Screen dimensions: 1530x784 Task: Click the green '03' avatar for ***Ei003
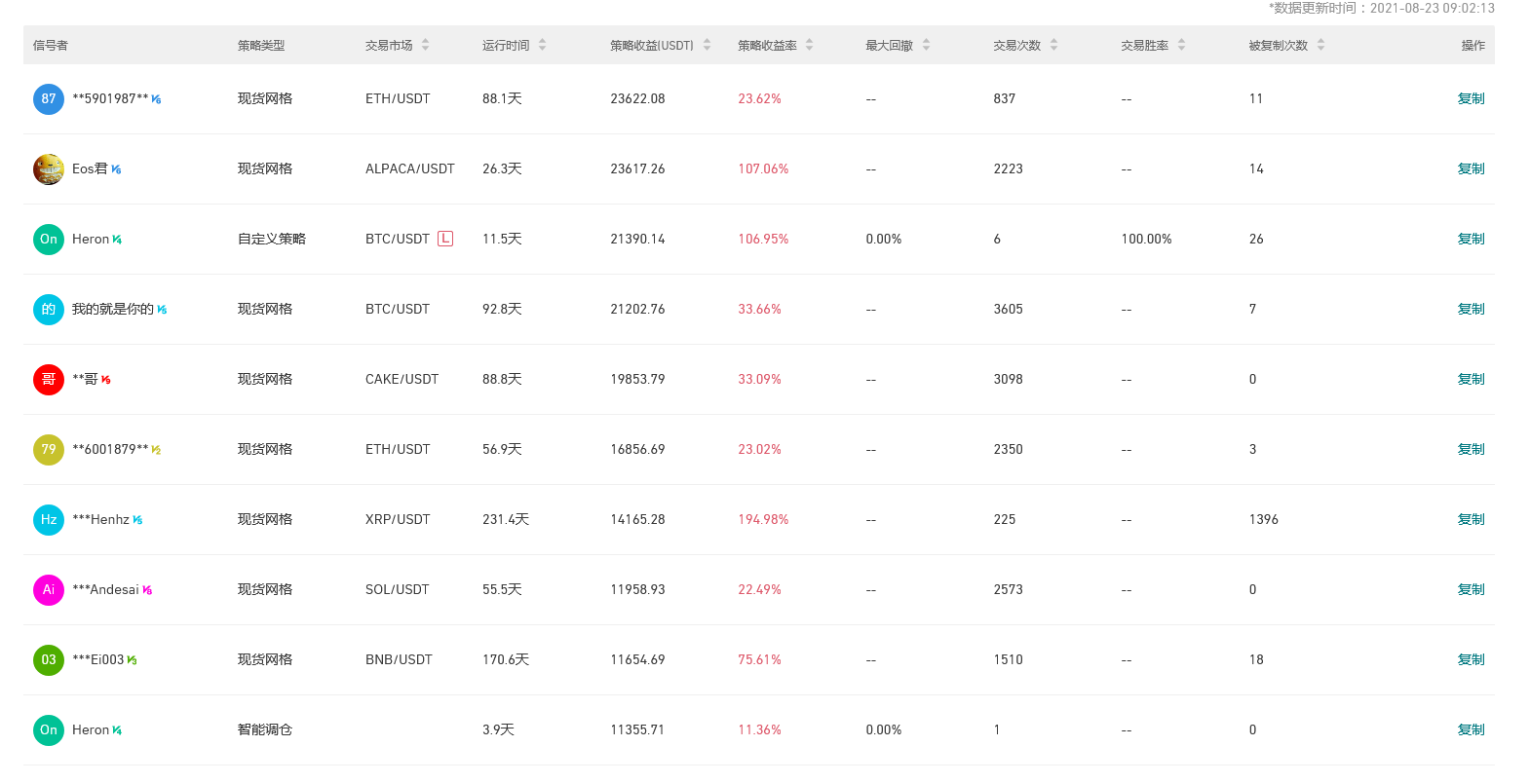point(49,660)
